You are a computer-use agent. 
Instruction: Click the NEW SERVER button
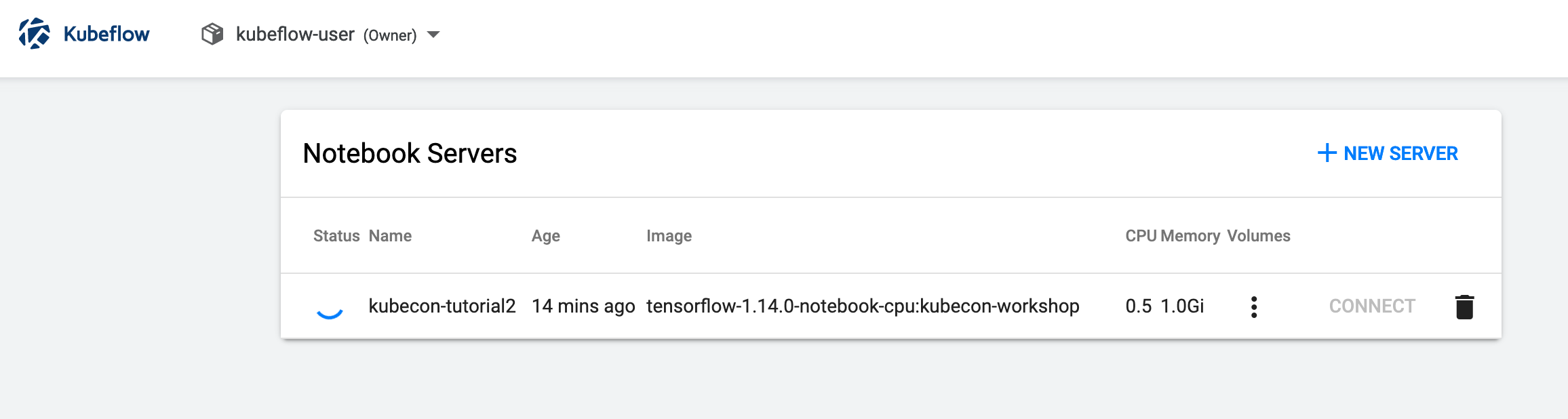pyautogui.click(x=1400, y=153)
